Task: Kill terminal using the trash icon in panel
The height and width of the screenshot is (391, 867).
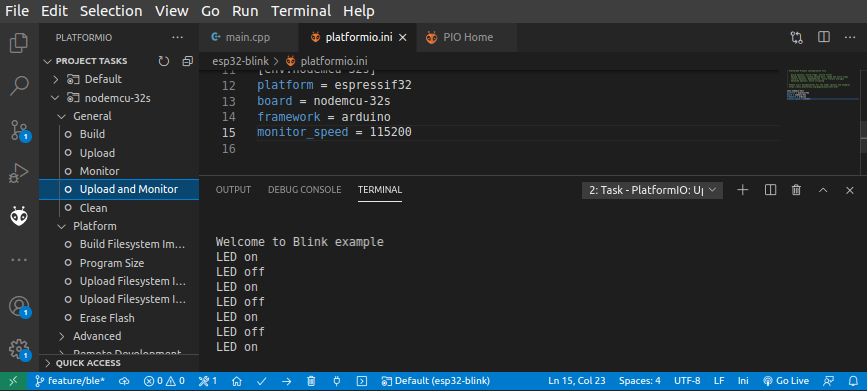Action: (x=796, y=190)
